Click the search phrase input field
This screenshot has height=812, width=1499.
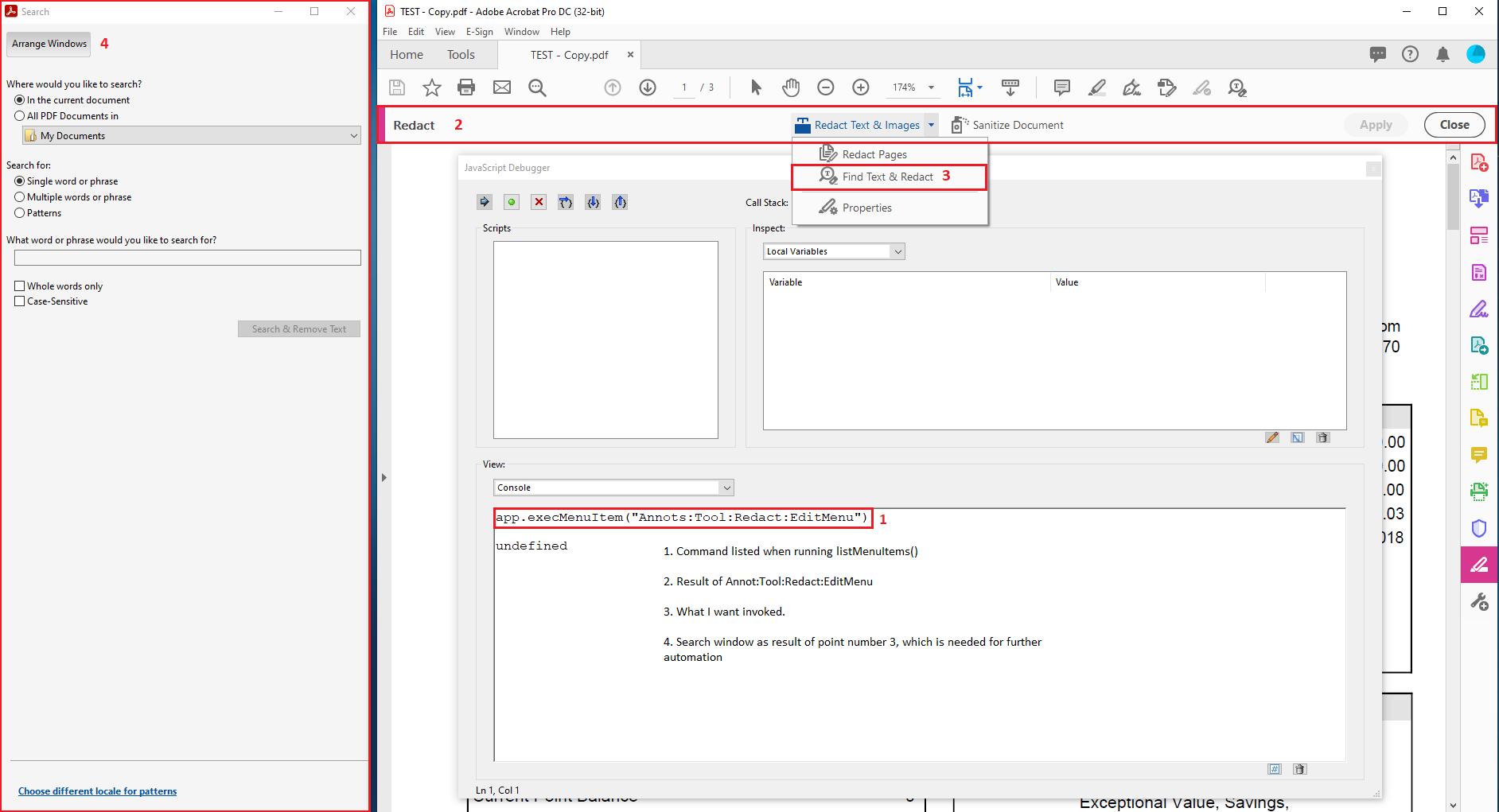tap(188, 258)
